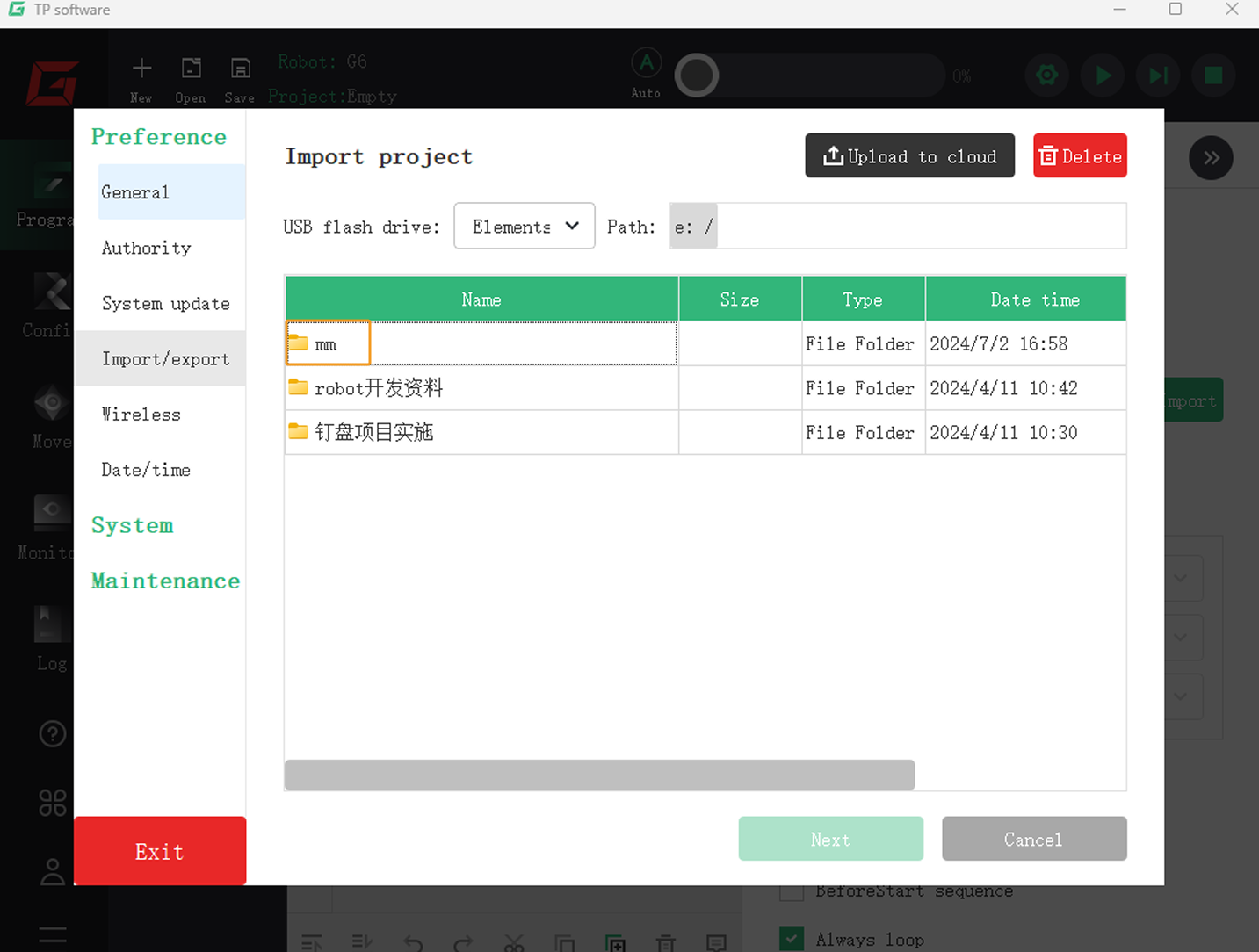Click the step-forward button in the top toolbar
Viewport: 1259px width, 952px height.
1158,76
